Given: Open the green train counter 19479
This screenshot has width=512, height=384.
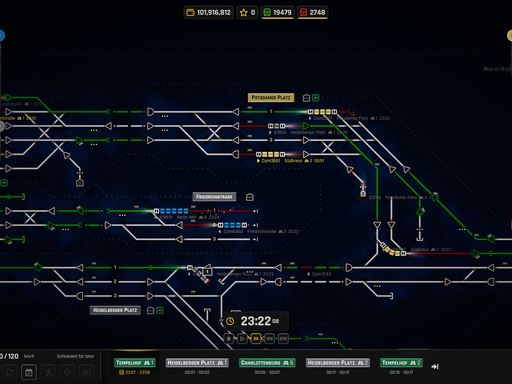Looking at the screenshot, I should [277, 13].
